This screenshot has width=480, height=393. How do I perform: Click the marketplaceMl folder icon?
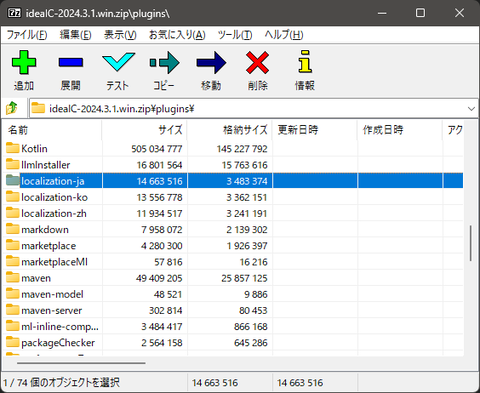click(13, 261)
